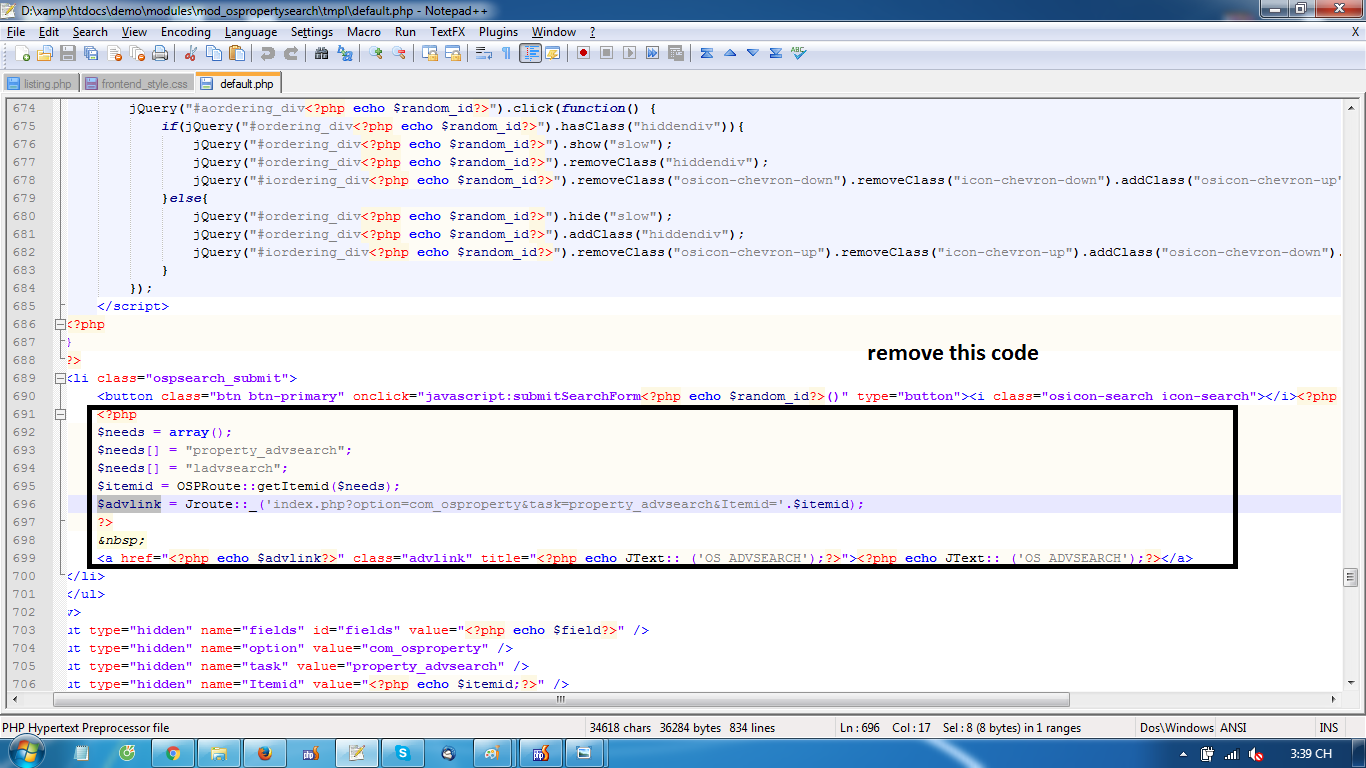This screenshot has height=768, width=1366.
Task: Open the TextFX menu
Action: tap(447, 32)
